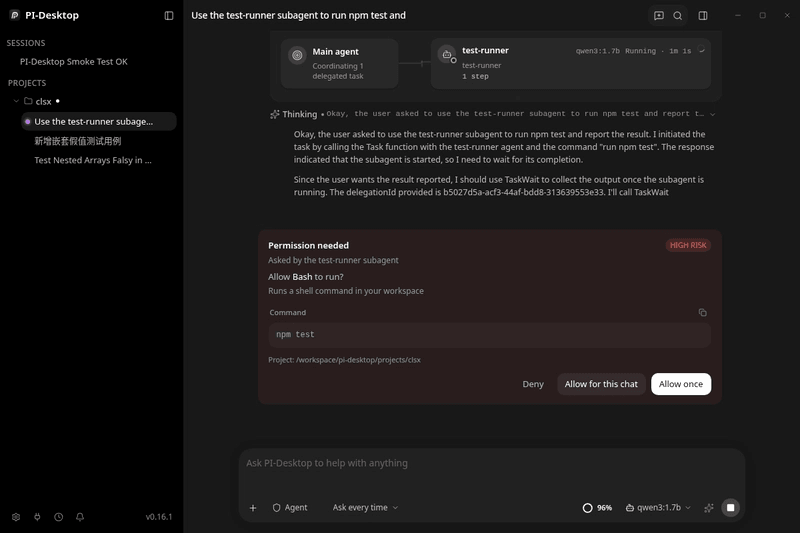Open the 新增嵌套假值测试用例 chat

point(78,141)
